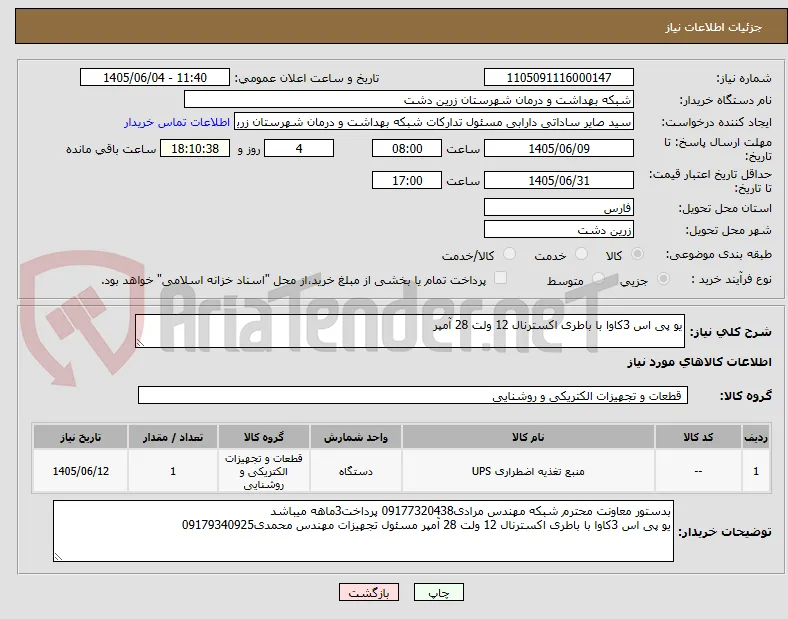Click the شماره نیاز field 1105091116000147

pos(559,77)
